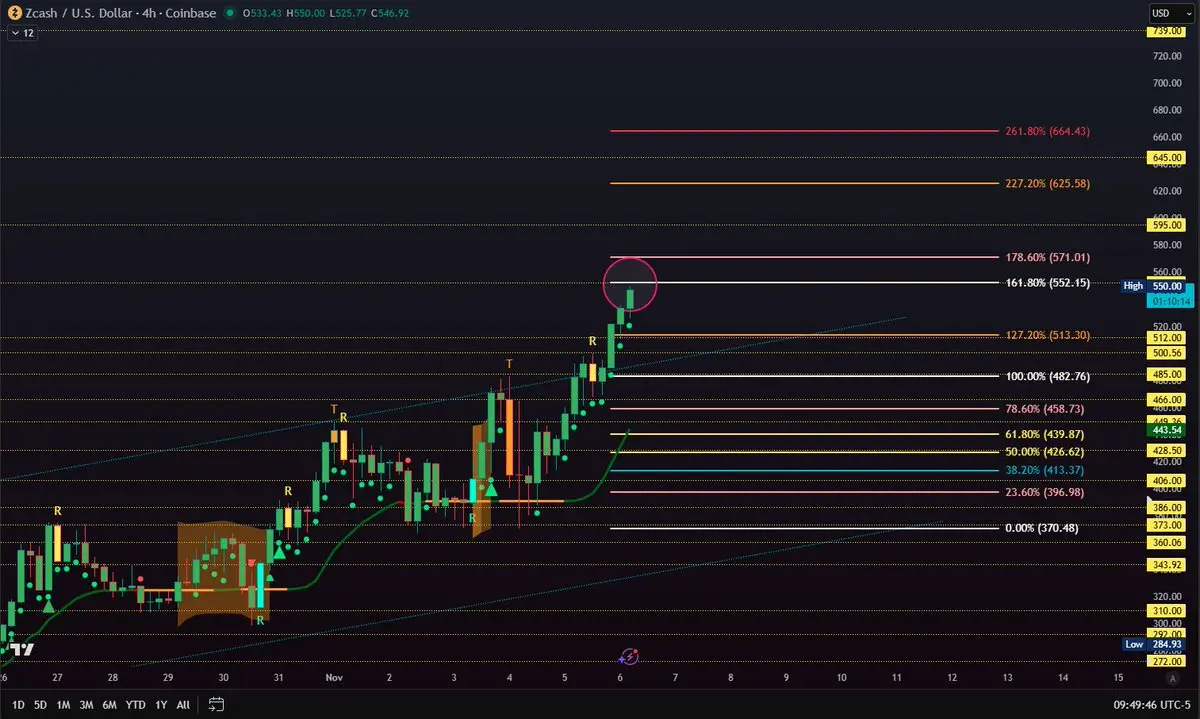This screenshot has height=719, width=1200.
Task: Click the 739.00 yellow price label
Action: click(1165, 31)
